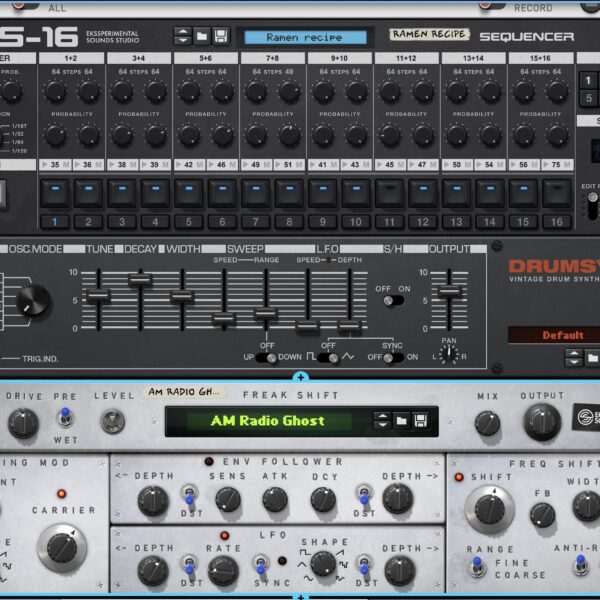The width and height of the screenshot is (600, 600).
Task: Toggle the LFO SYNC switch in Freak Shift
Action: [261, 564]
